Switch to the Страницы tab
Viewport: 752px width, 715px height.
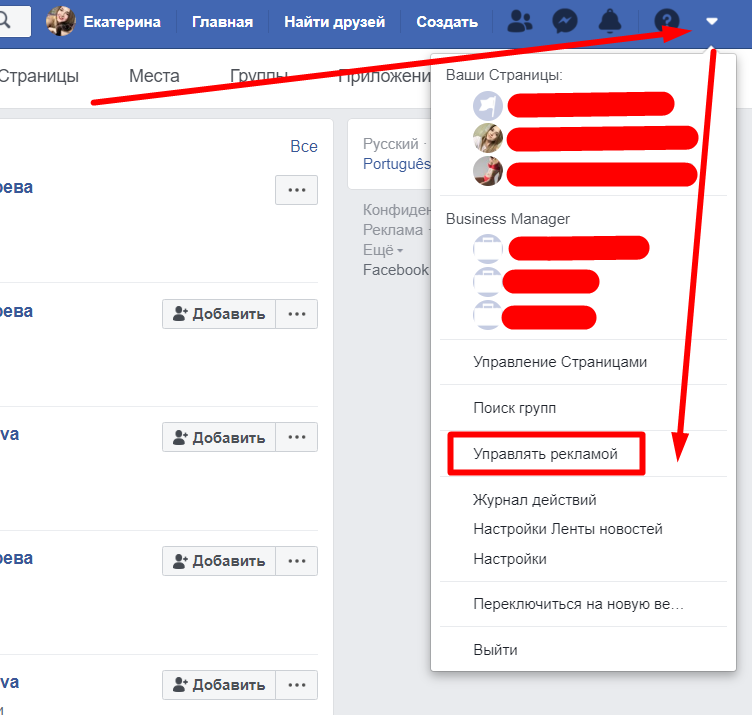click(38, 76)
